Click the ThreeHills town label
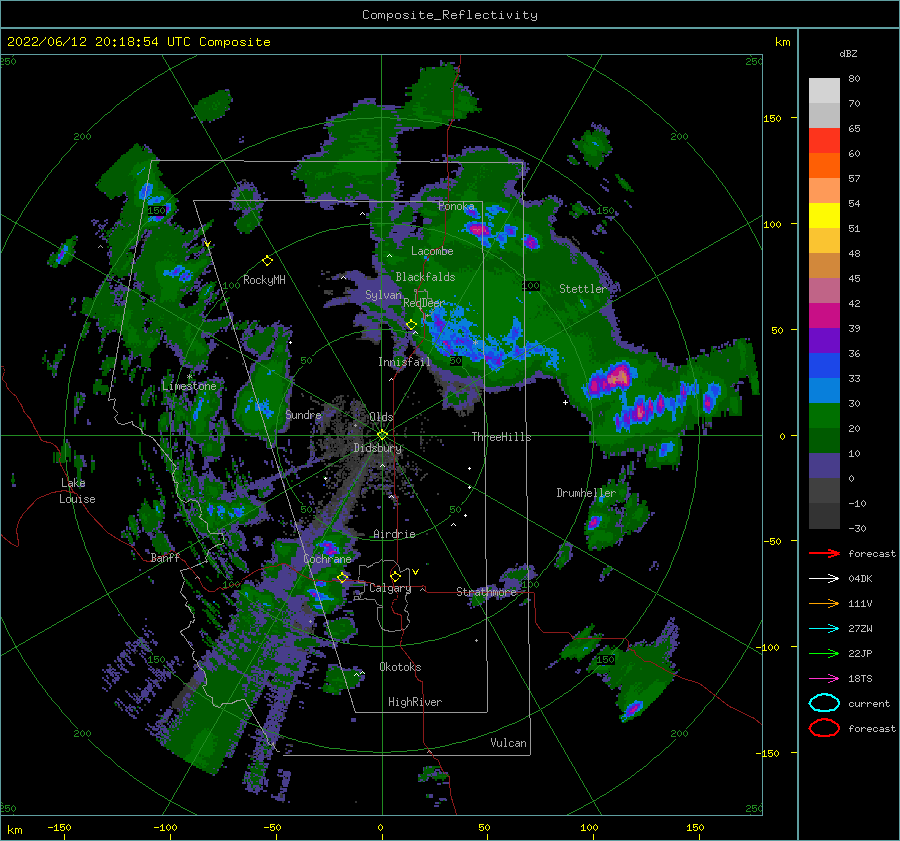Image resolution: width=900 pixels, height=841 pixels. [x=501, y=437]
